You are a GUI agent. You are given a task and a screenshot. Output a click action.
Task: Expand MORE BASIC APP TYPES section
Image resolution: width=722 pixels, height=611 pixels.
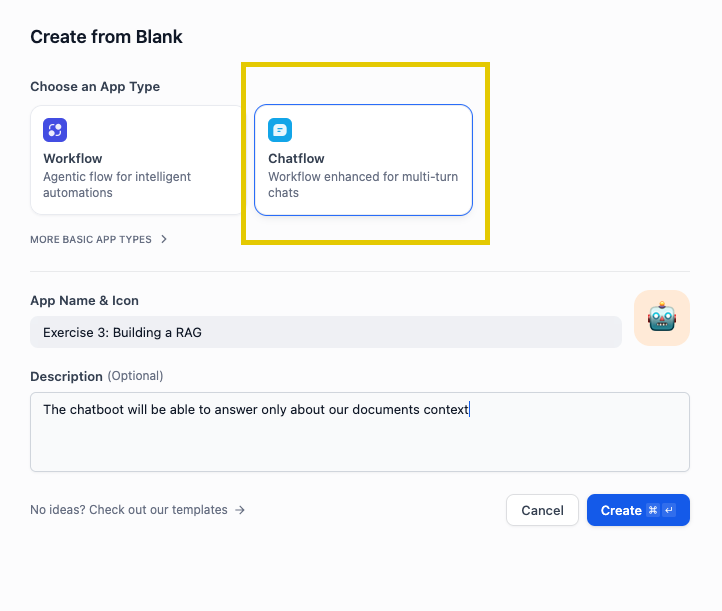pyautogui.click(x=91, y=240)
